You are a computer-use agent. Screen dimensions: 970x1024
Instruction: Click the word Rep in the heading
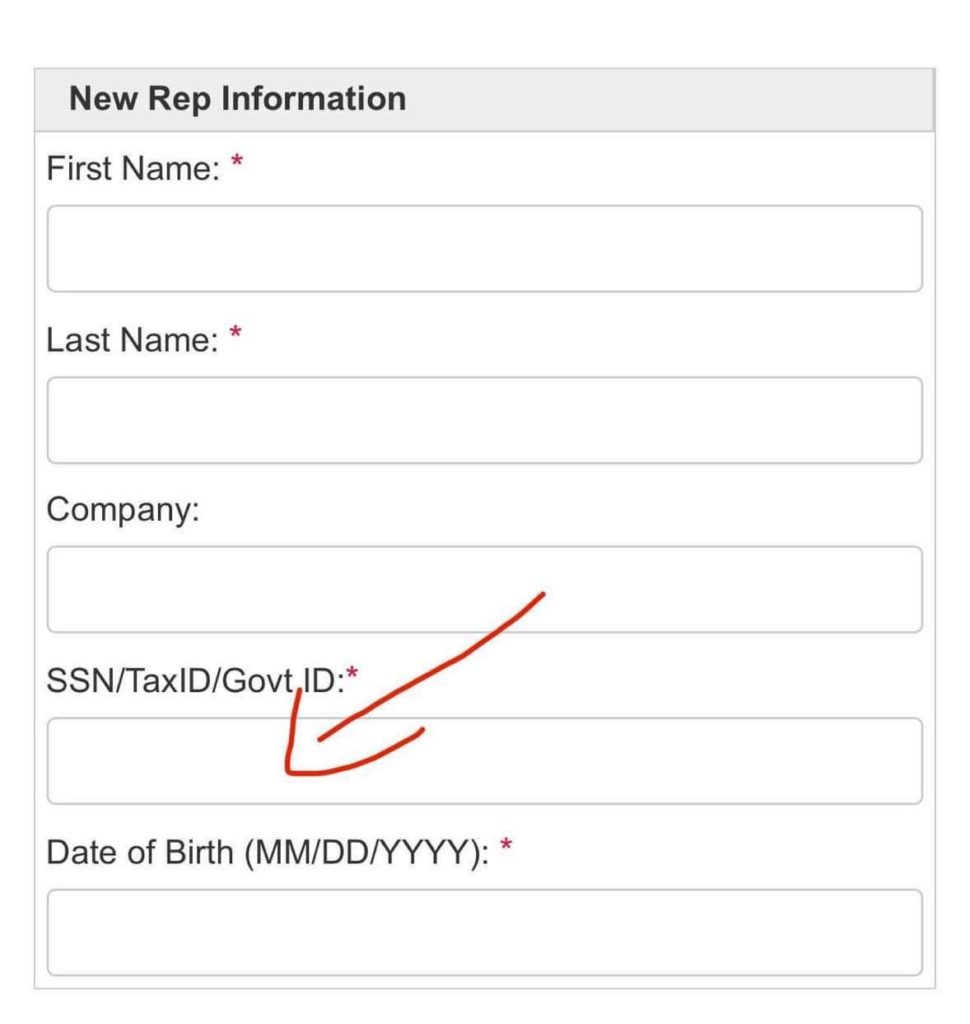pyautogui.click(x=179, y=100)
